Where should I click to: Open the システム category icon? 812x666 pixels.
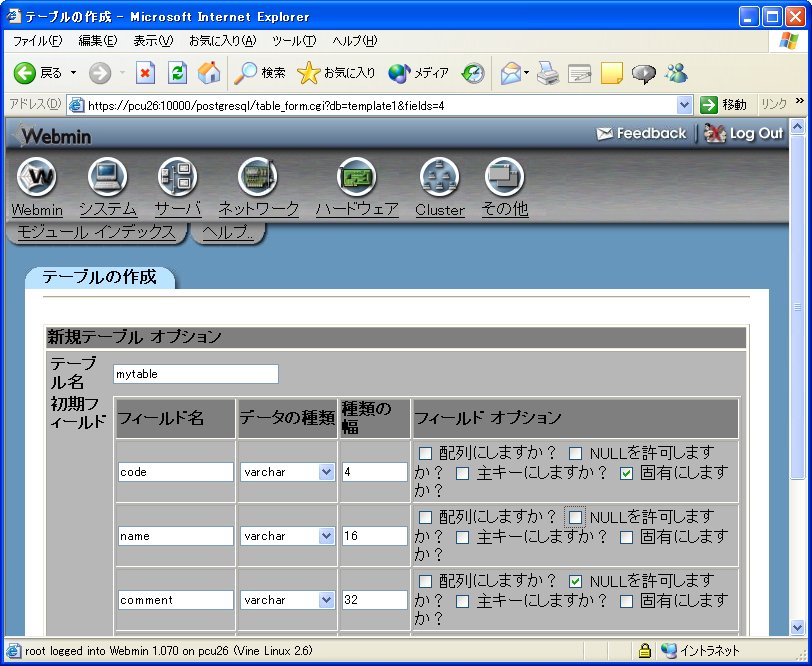pos(108,177)
